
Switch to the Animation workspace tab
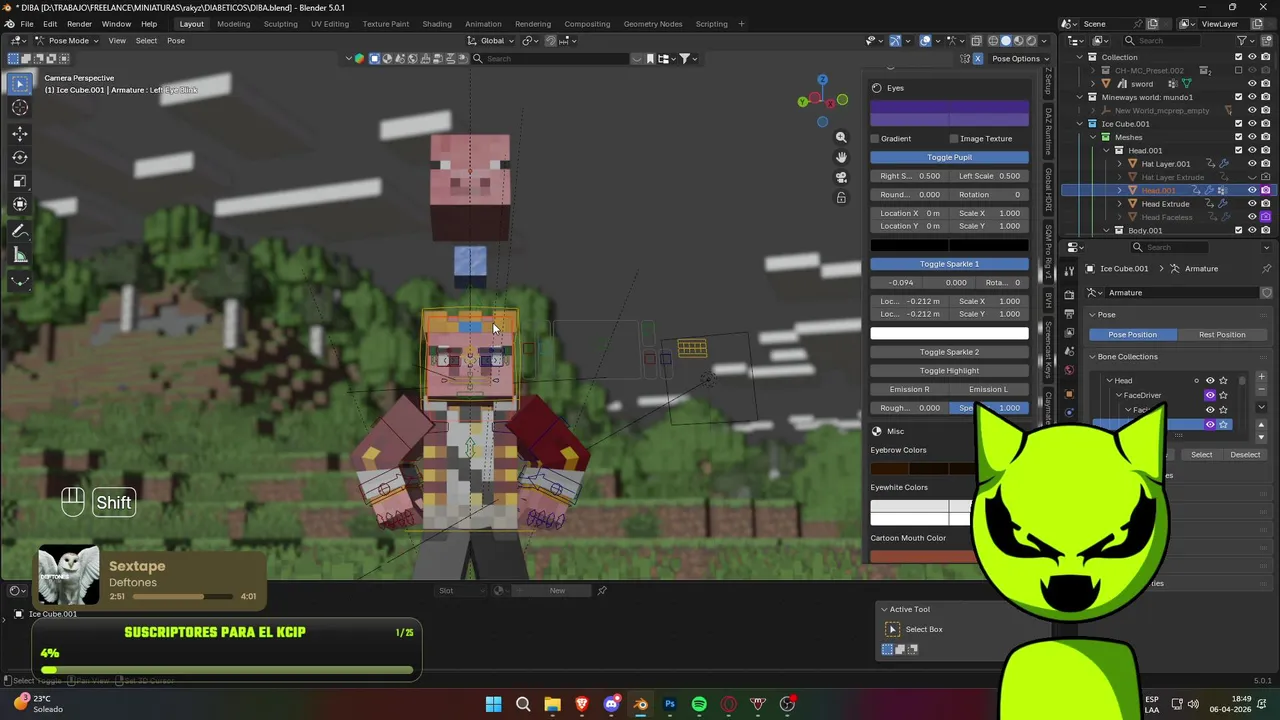click(x=483, y=24)
